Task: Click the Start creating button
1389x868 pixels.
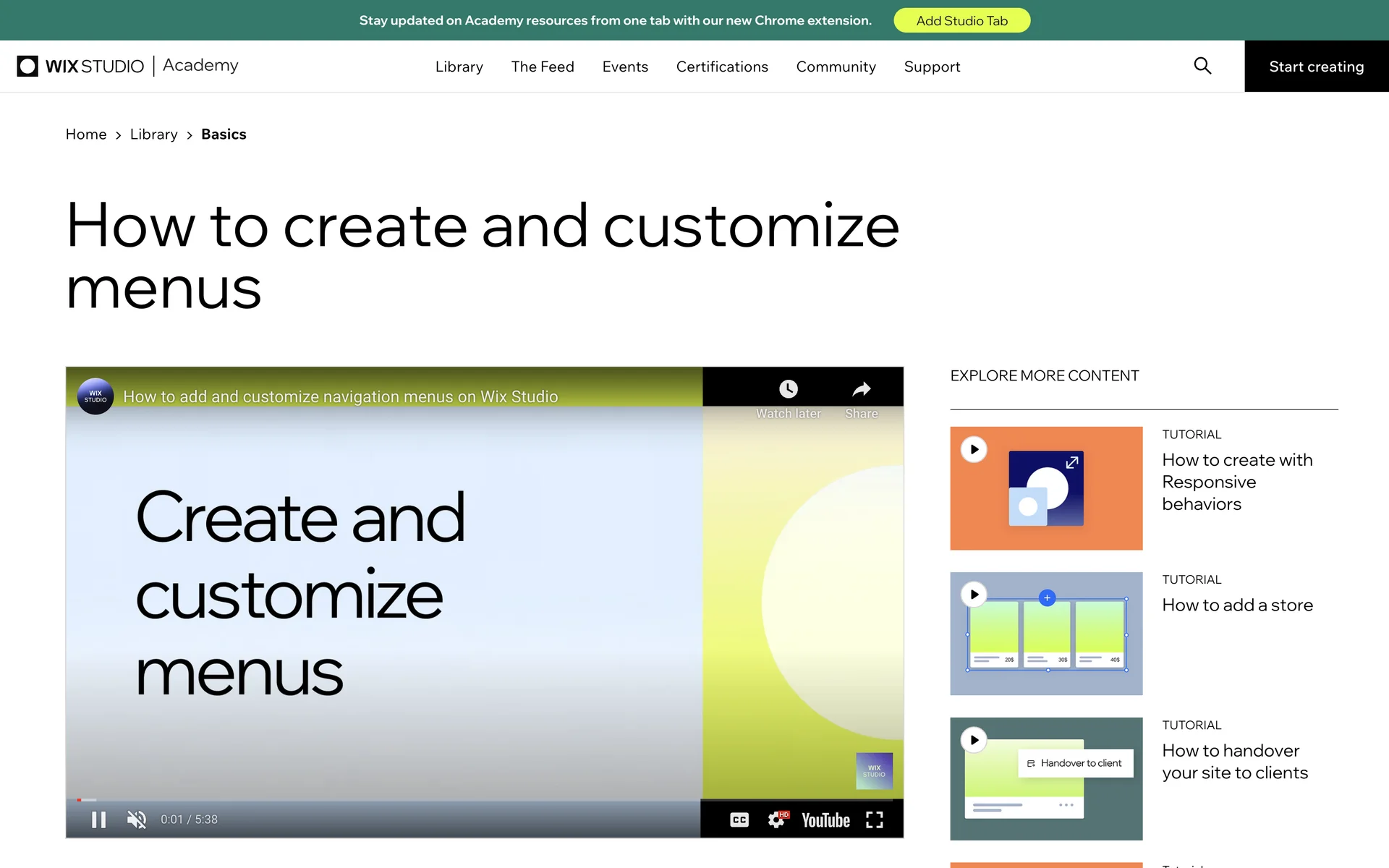Action: point(1316,67)
